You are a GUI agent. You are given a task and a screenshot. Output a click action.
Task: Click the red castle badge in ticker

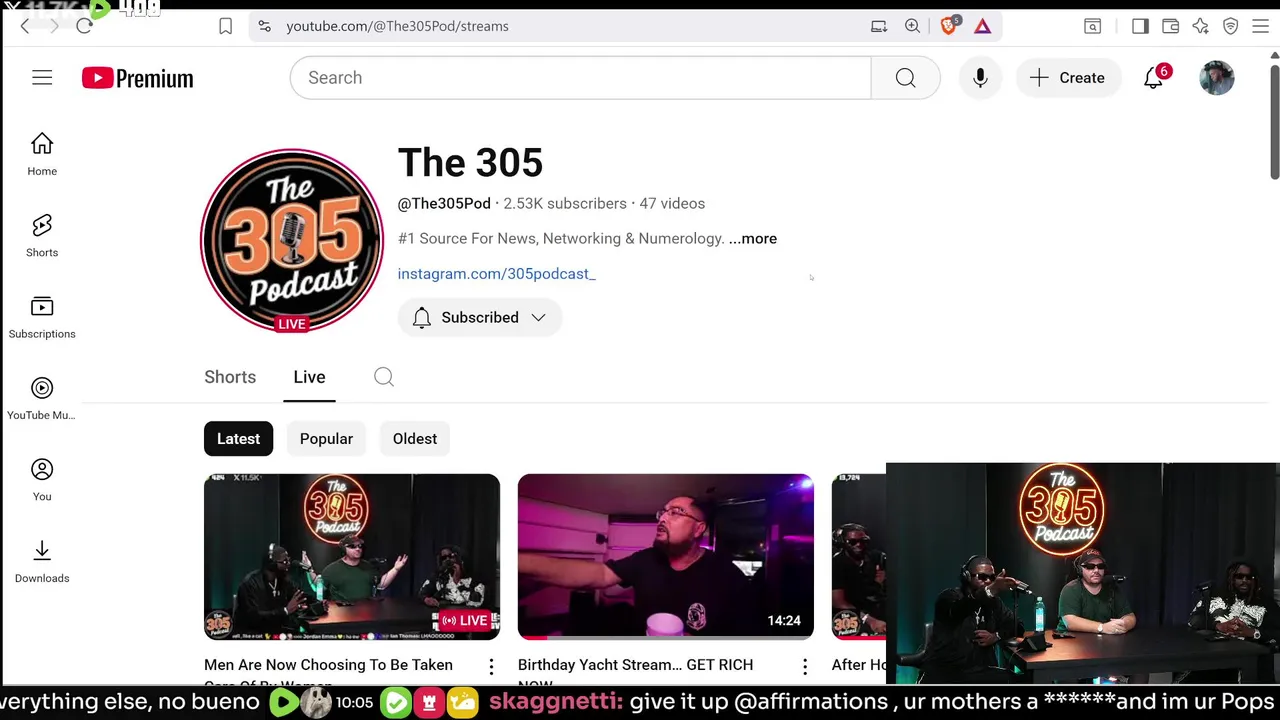429,702
